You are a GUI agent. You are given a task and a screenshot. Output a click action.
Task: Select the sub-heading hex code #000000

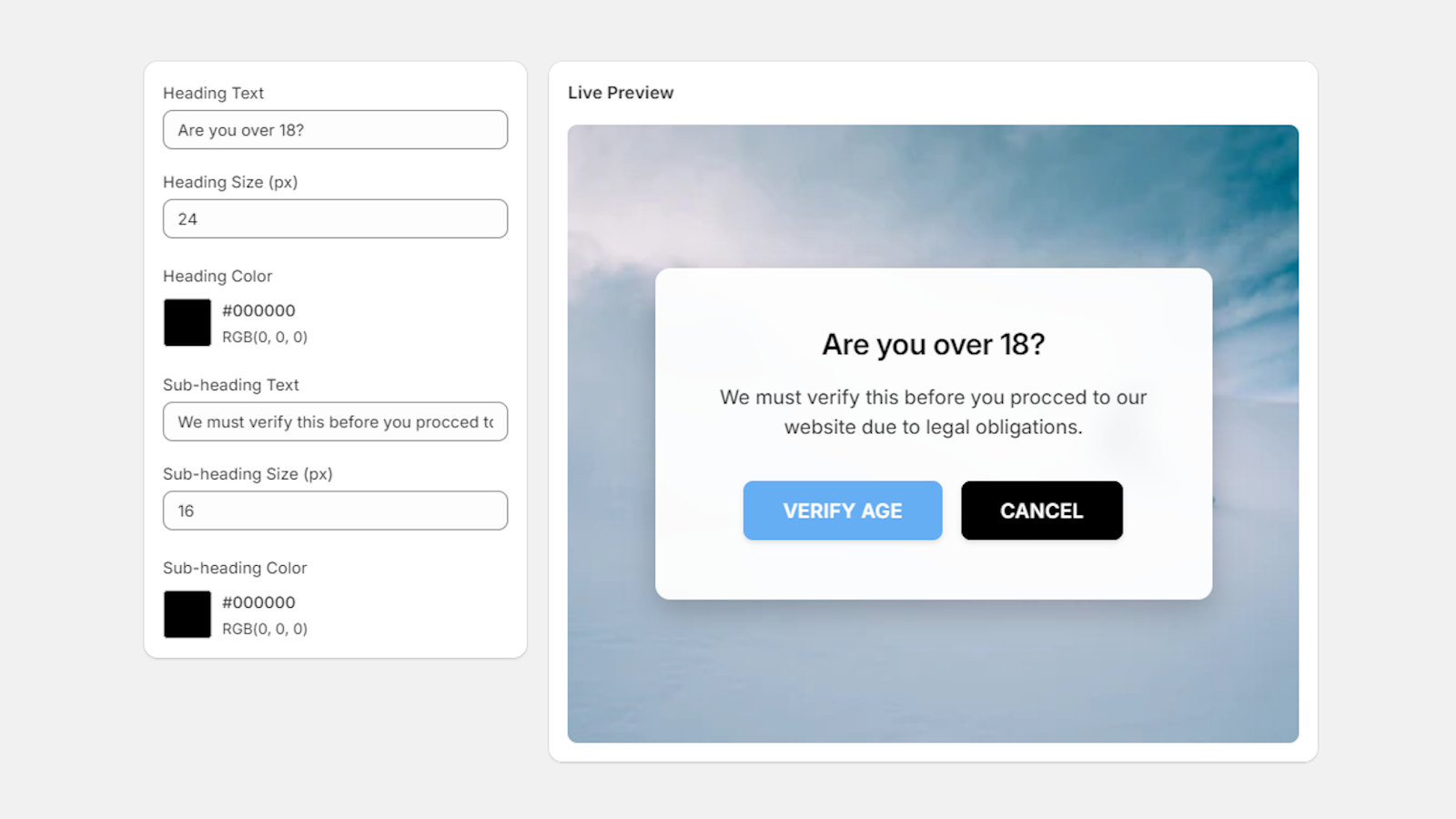click(259, 602)
